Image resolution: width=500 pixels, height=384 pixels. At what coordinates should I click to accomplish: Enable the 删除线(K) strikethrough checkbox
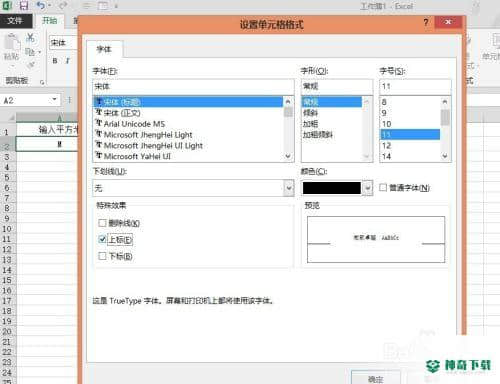coord(102,223)
